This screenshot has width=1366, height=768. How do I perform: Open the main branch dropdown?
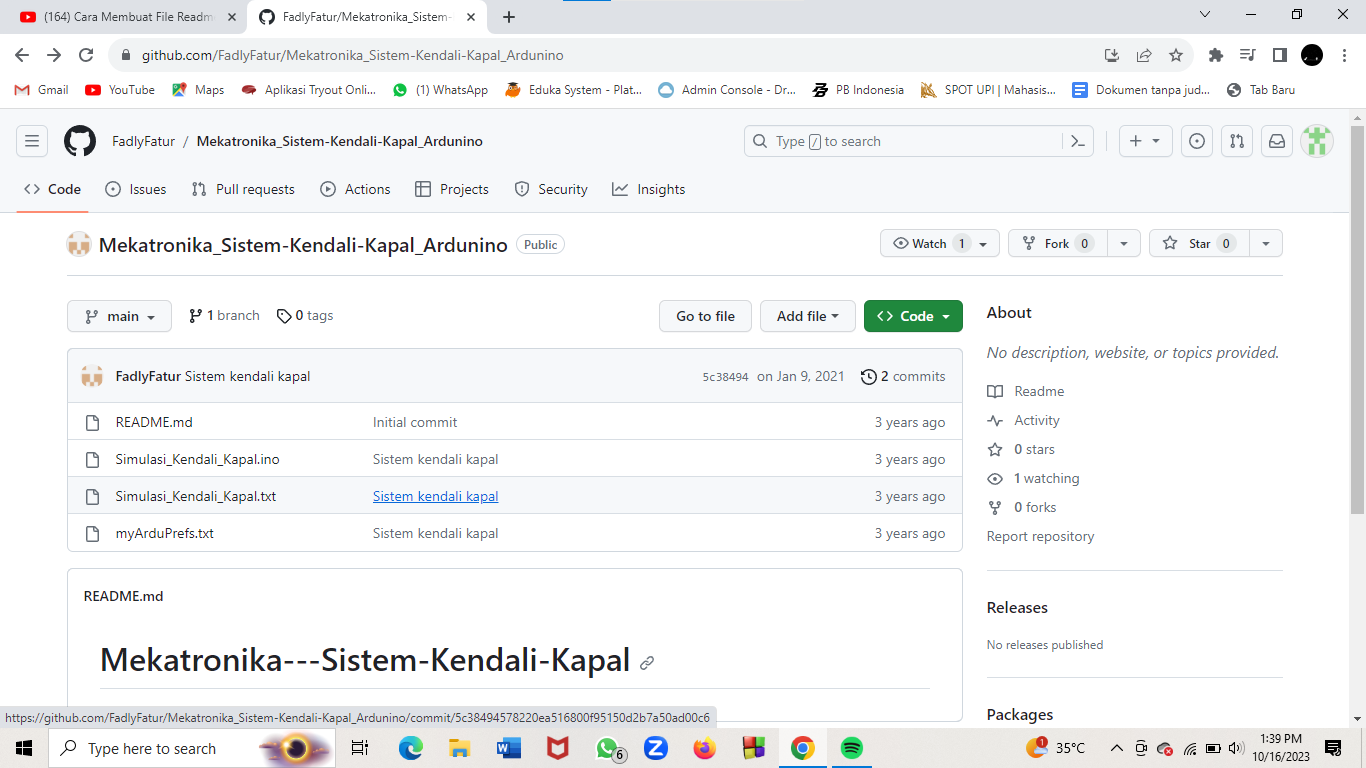(119, 316)
